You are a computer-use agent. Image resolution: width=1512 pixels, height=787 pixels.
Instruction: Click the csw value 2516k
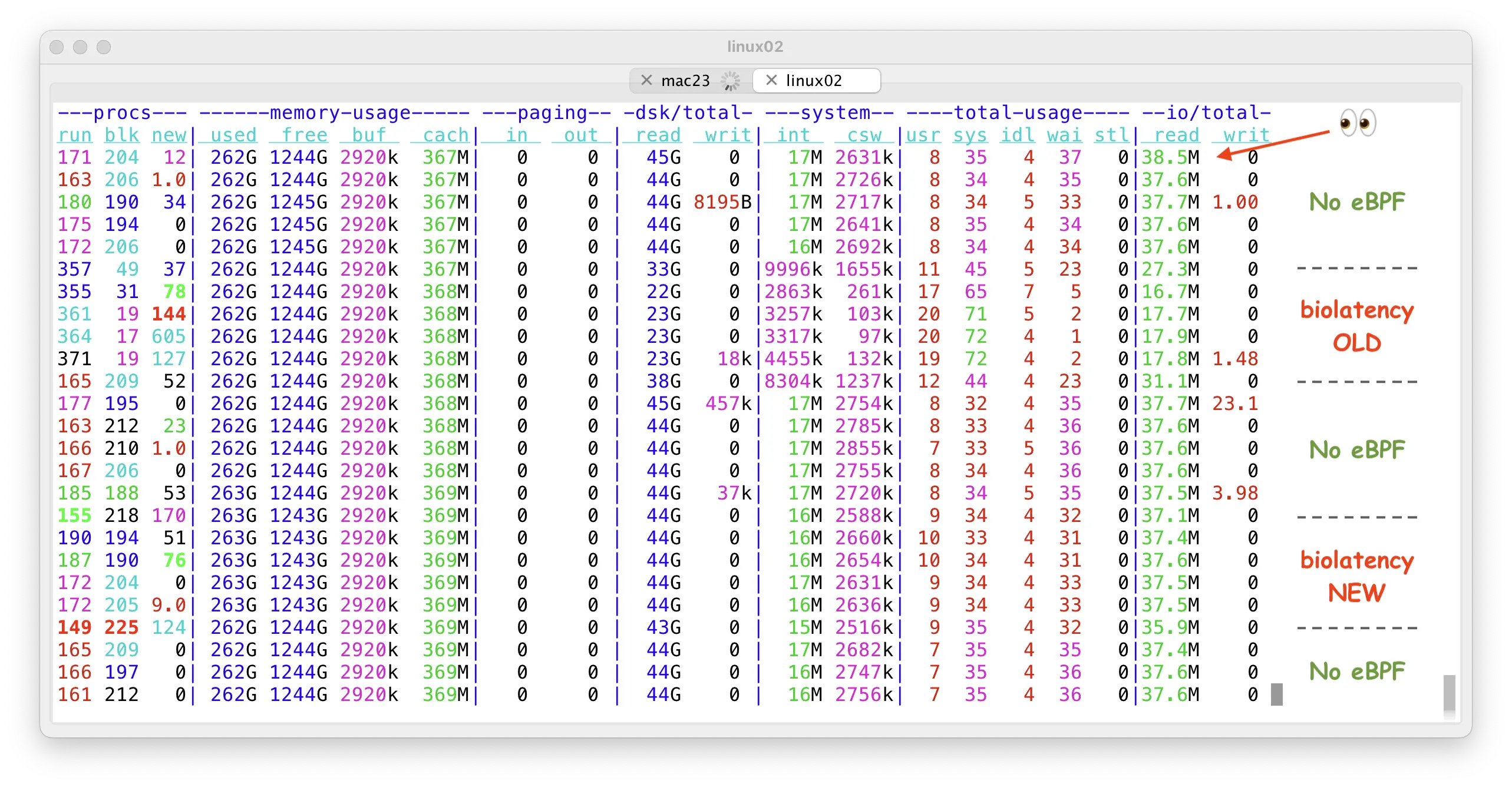pos(864,627)
